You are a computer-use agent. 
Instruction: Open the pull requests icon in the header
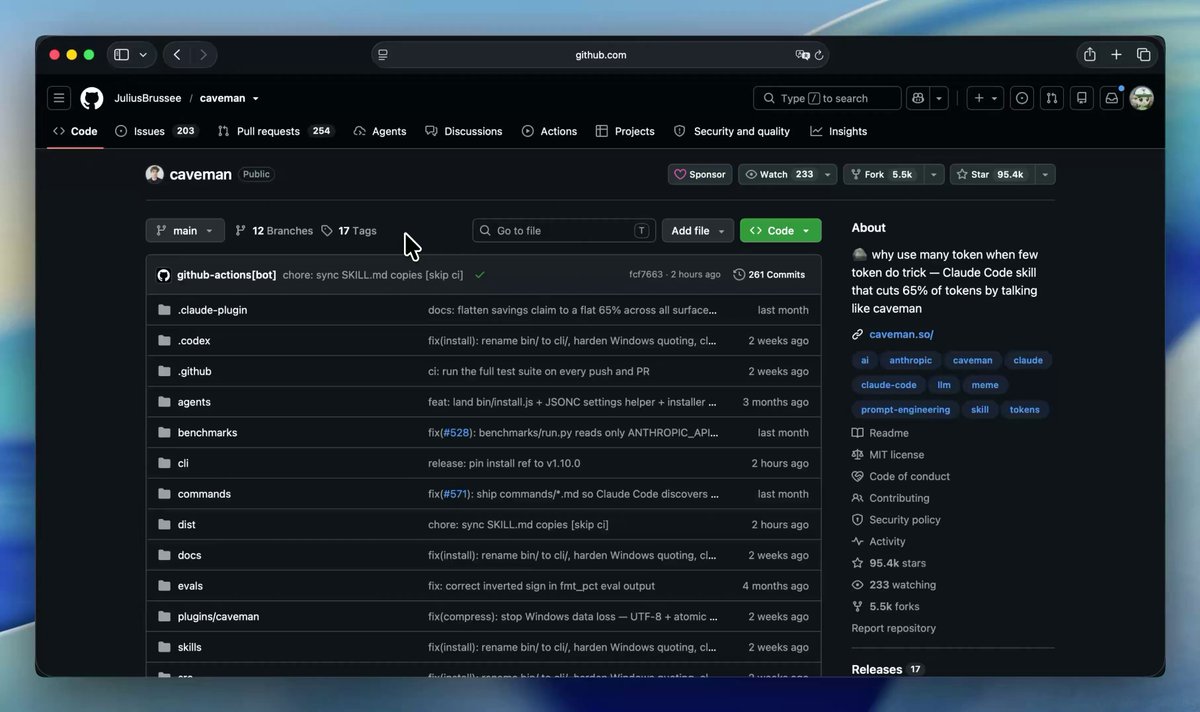click(1051, 98)
